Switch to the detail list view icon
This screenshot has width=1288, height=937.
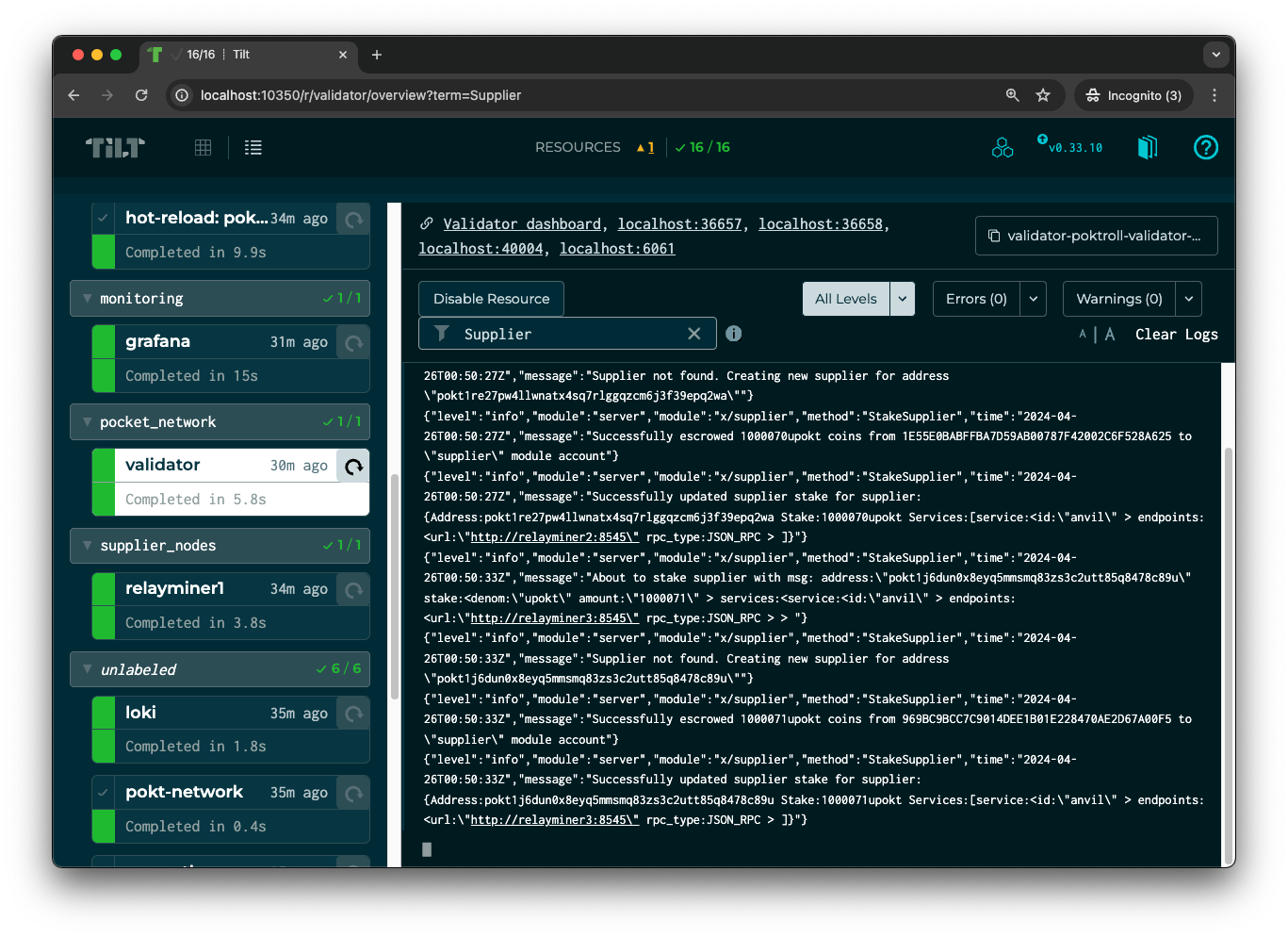[253, 147]
